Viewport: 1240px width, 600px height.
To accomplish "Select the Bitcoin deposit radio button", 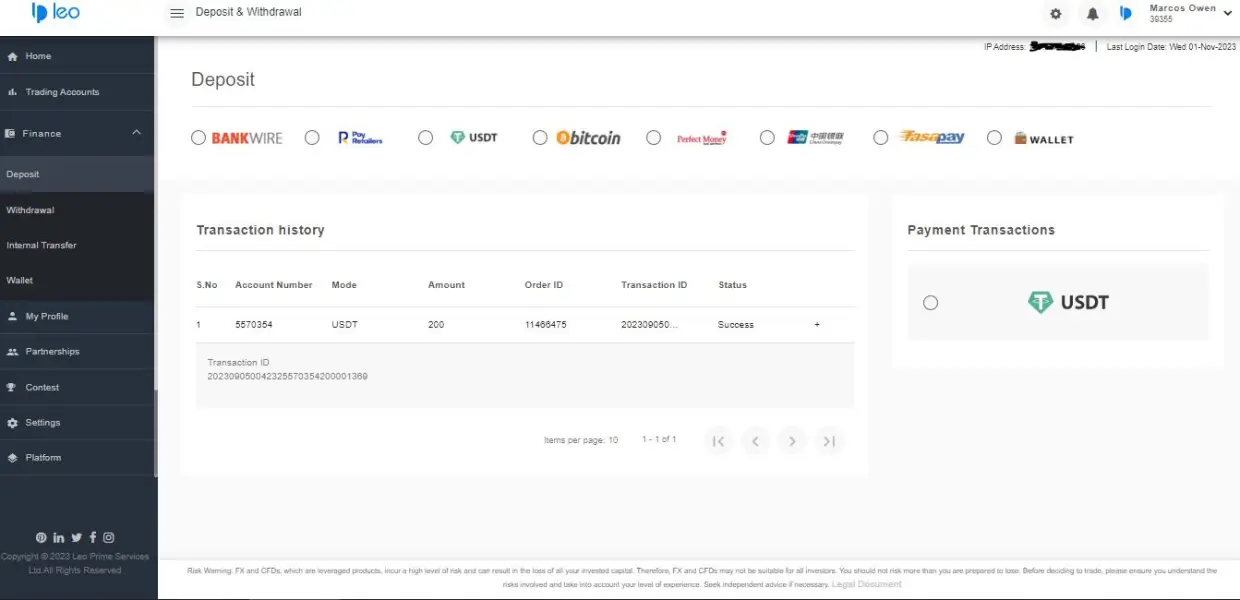I will point(540,138).
